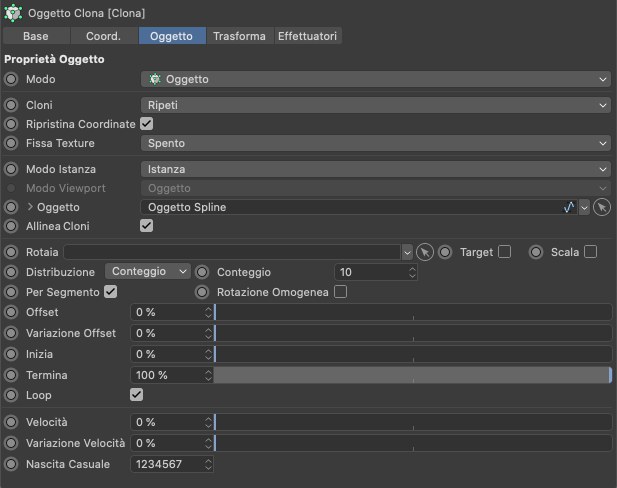The height and width of the screenshot is (488, 617).
Task: Click the empty Rotaia link field
Action: (233, 252)
